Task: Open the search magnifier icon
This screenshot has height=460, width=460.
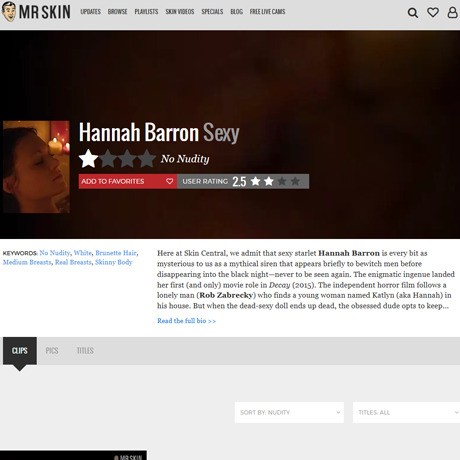Action: pos(413,13)
